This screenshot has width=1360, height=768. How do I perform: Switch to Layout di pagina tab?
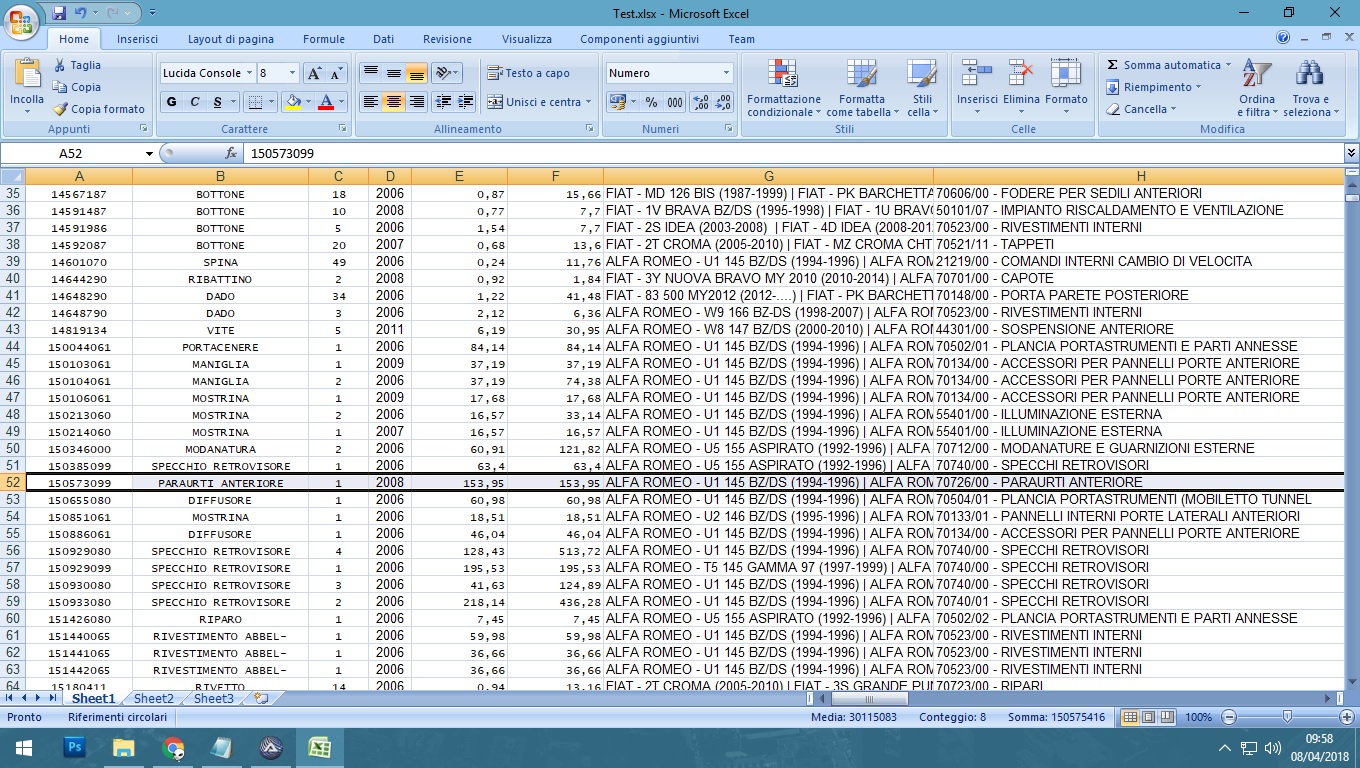click(x=231, y=39)
